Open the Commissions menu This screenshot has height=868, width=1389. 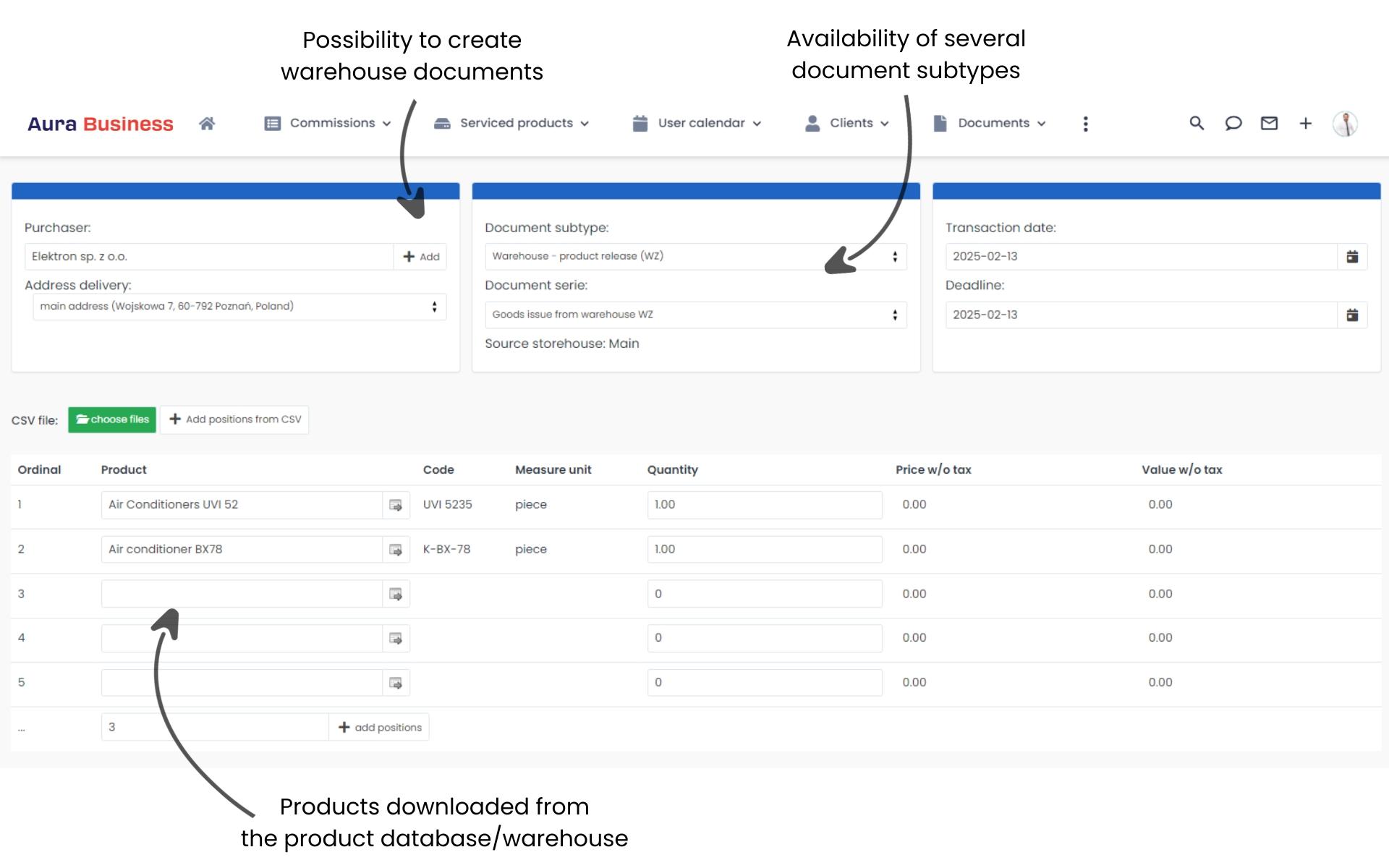tap(334, 123)
